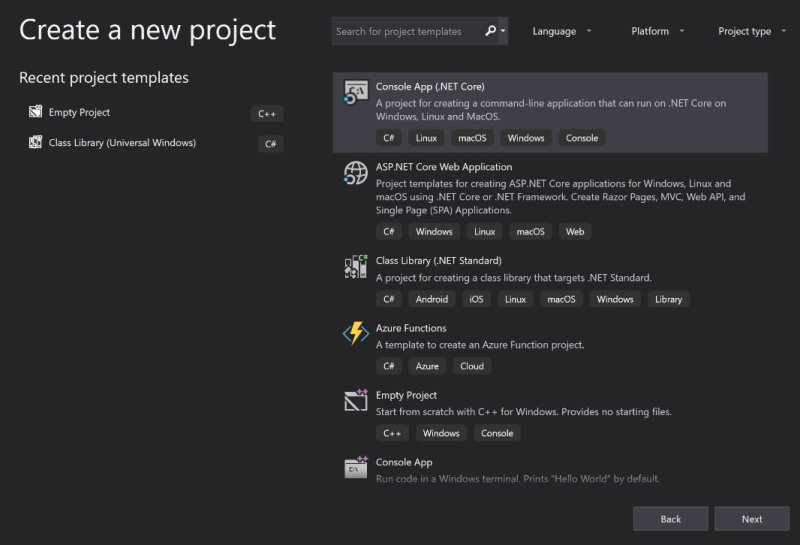Click the Back button
Viewport: 800px width, 545px height.
[x=670, y=519]
